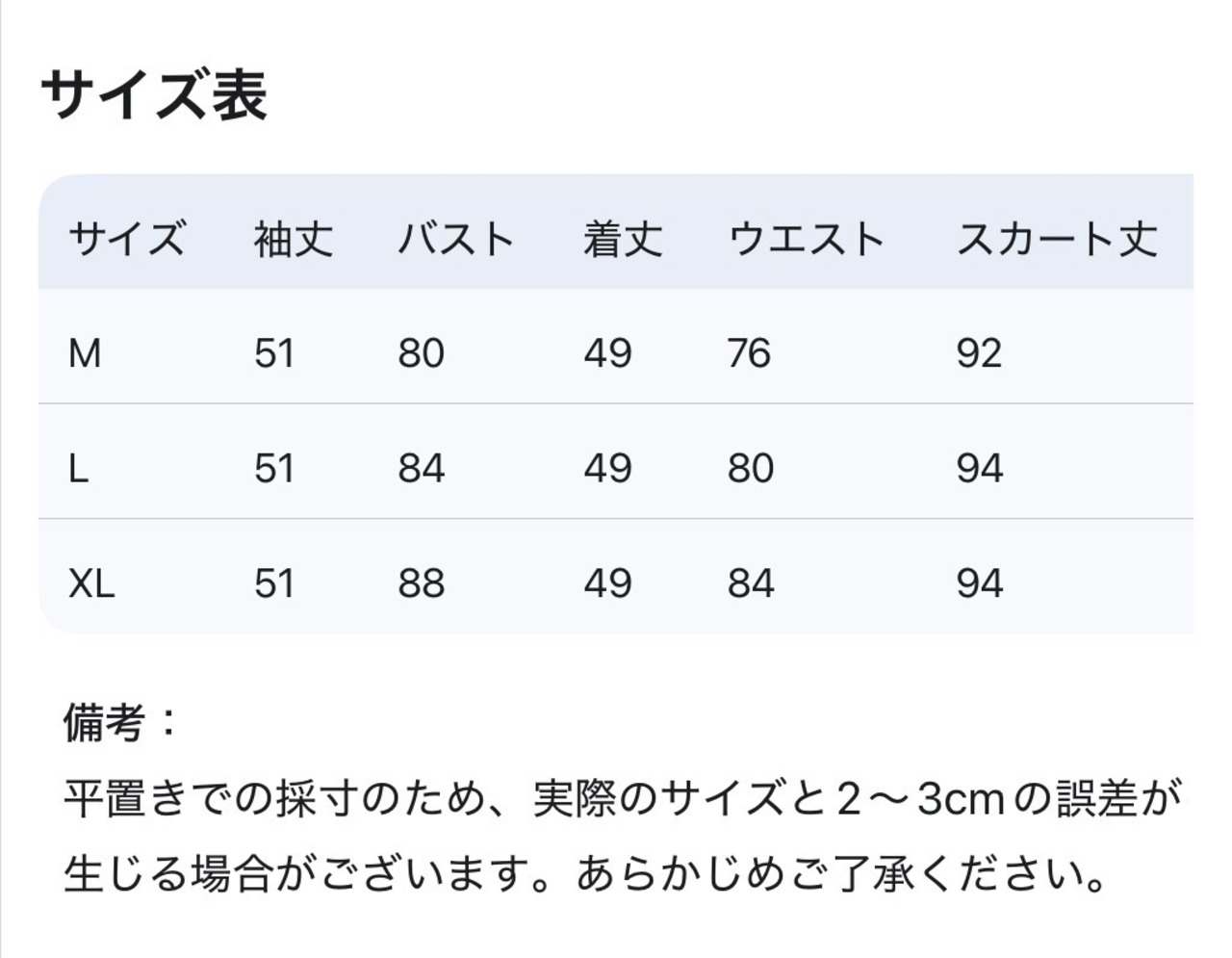Image resolution: width=1232 pixels, height=958 pixels.
Task: Click the ウエスト column header
Action: (x=807, y=239)
